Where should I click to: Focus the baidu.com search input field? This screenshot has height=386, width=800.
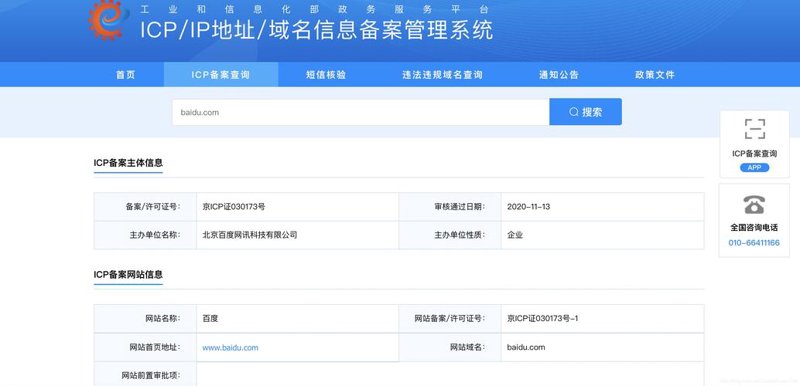click(360, 112)
